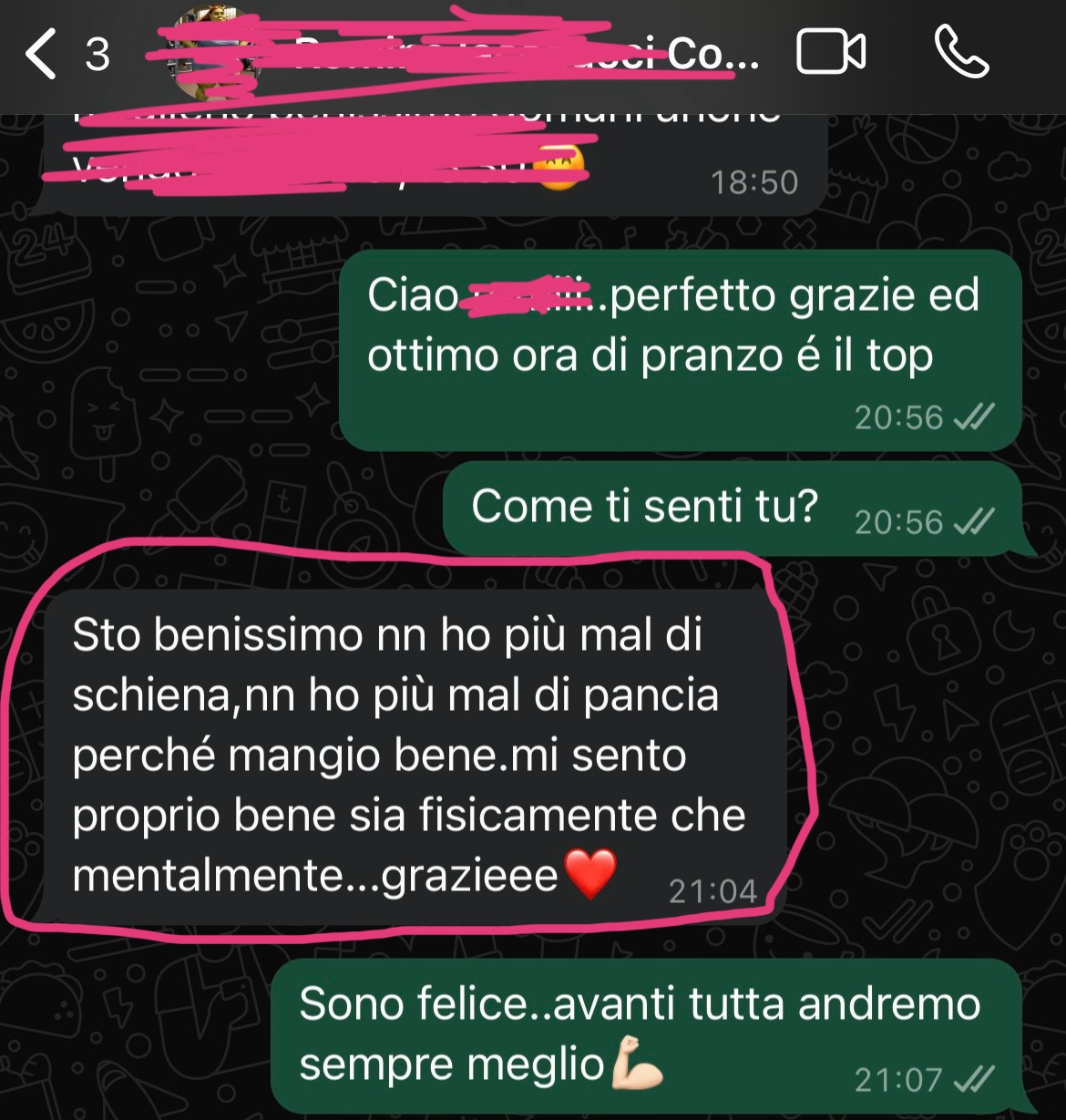The image size is (1066, 1120).
Task: Start a voice call via phone icon
Action: point(961,52)
